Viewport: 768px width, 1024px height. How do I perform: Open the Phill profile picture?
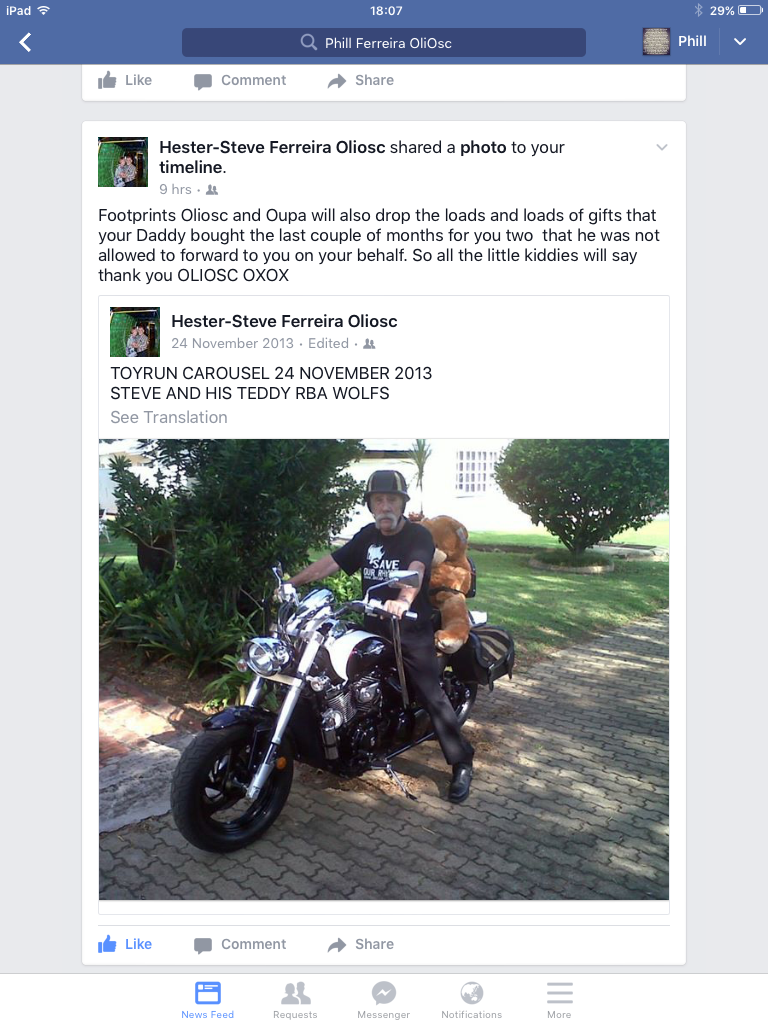coord(656,41)
